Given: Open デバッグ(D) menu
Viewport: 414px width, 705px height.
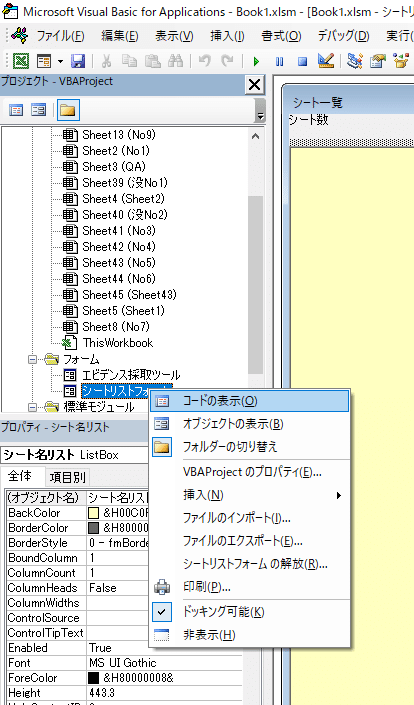Looking at the screenshot, I should tap(343, 36).
